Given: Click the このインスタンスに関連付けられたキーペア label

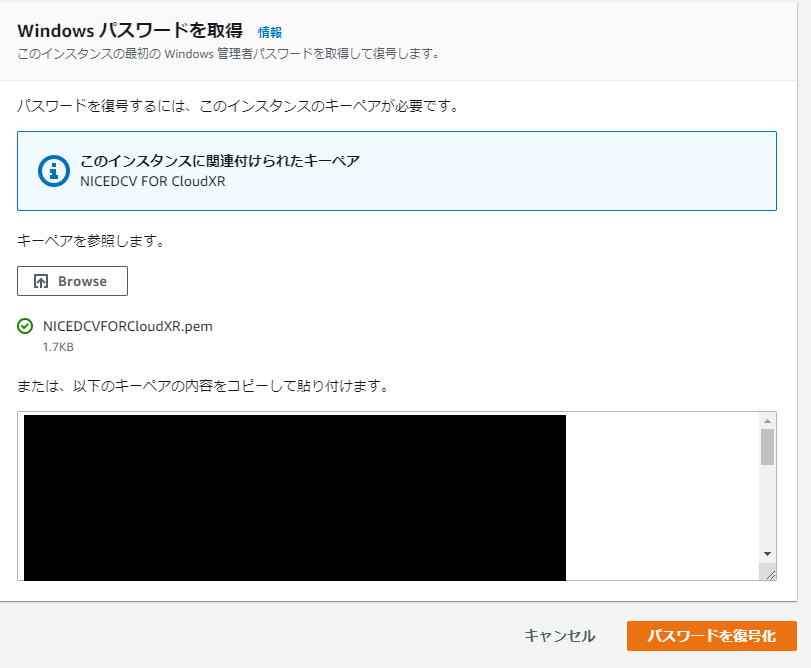Looking at the screenshot, I should (220, 161).
